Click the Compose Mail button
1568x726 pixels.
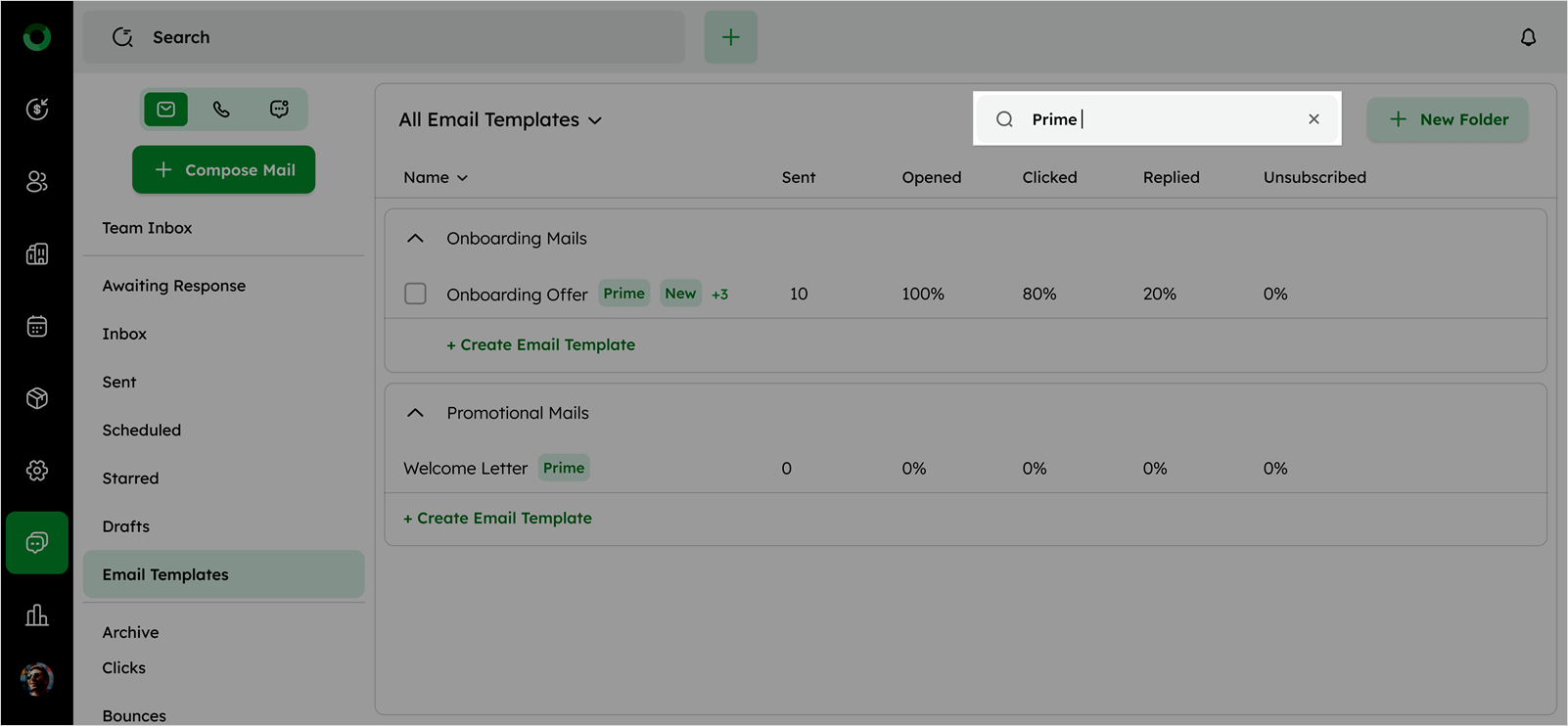pos(224,170)
